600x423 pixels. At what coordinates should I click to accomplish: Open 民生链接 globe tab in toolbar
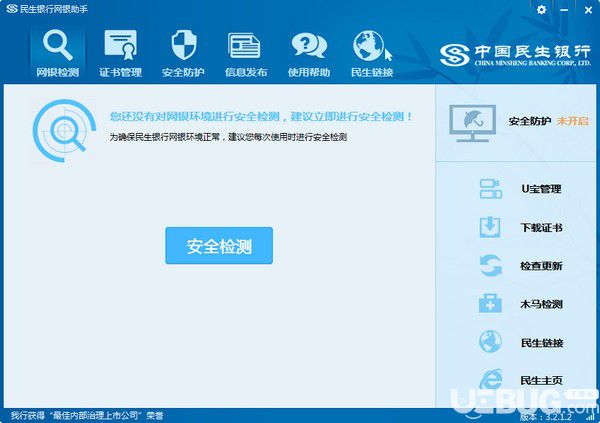point(372,53)
